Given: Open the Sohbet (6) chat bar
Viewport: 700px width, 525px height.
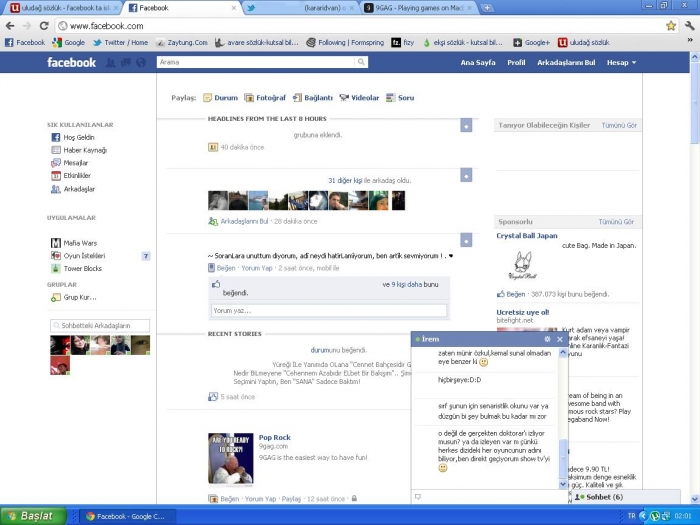Looking at the screenshot, I should pyautogui.click(x=625, y=497).
